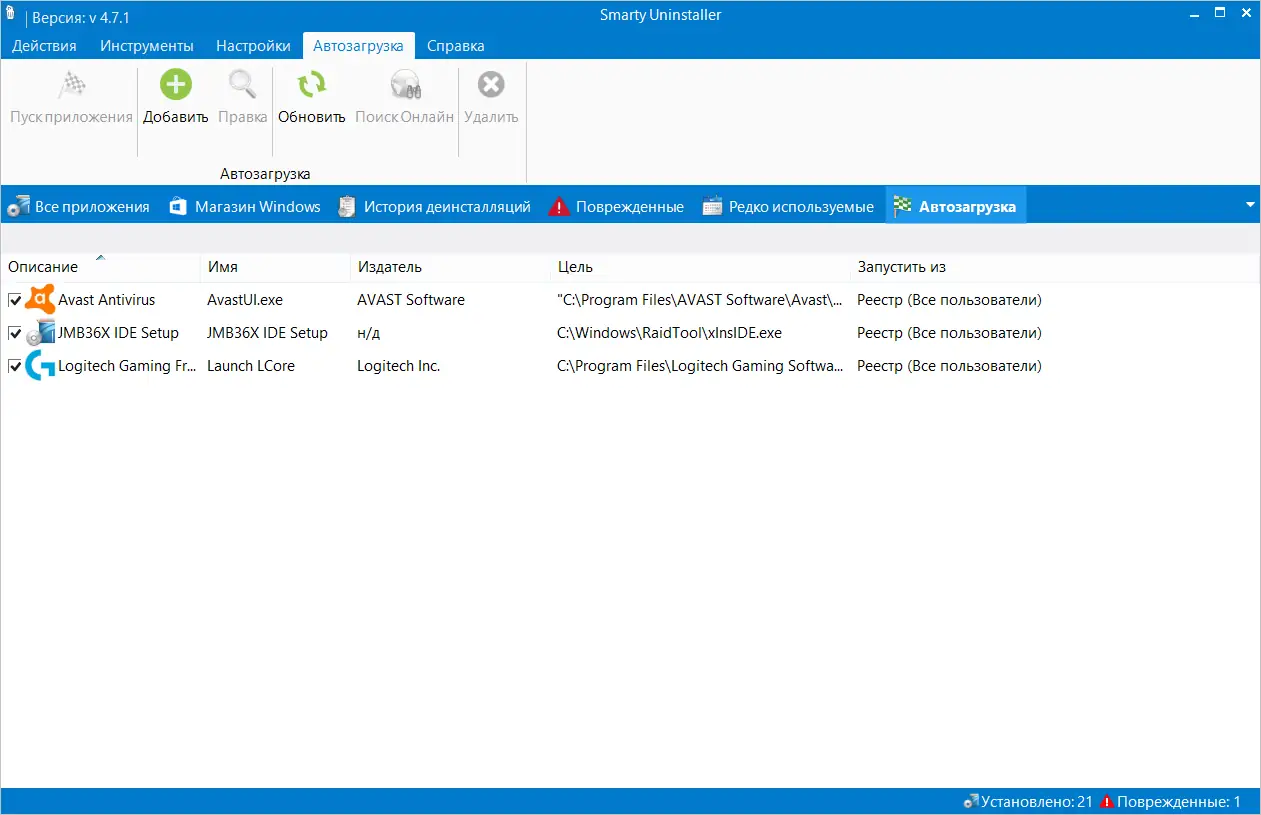Uncheck the Avast Antivirus startup checkbox
Image resolution: width=1261 pixels, height=815 pixels.
click(15, 300)
